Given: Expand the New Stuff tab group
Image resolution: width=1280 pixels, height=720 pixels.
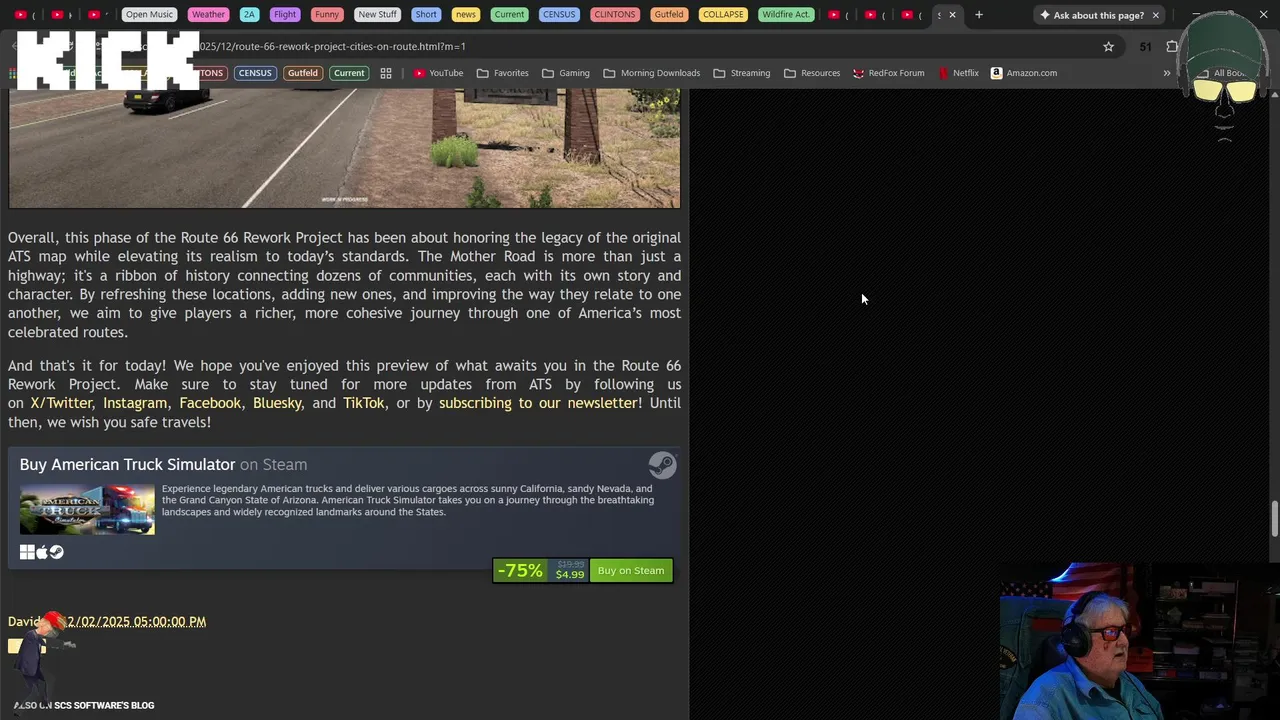Looking at the screenshot, I should [x=377, y=15].
